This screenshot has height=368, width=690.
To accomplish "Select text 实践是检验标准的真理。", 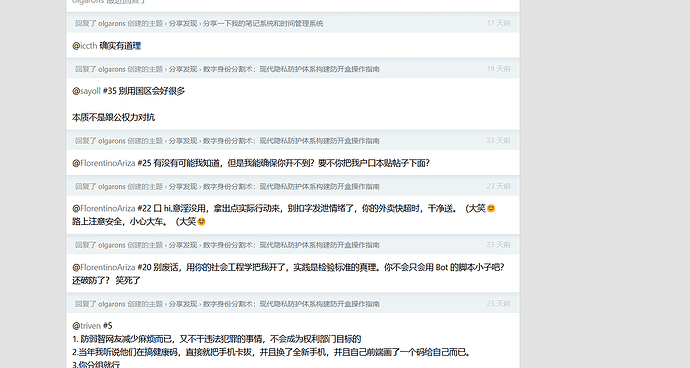I will pyautogui.click(x=338, y=267).
